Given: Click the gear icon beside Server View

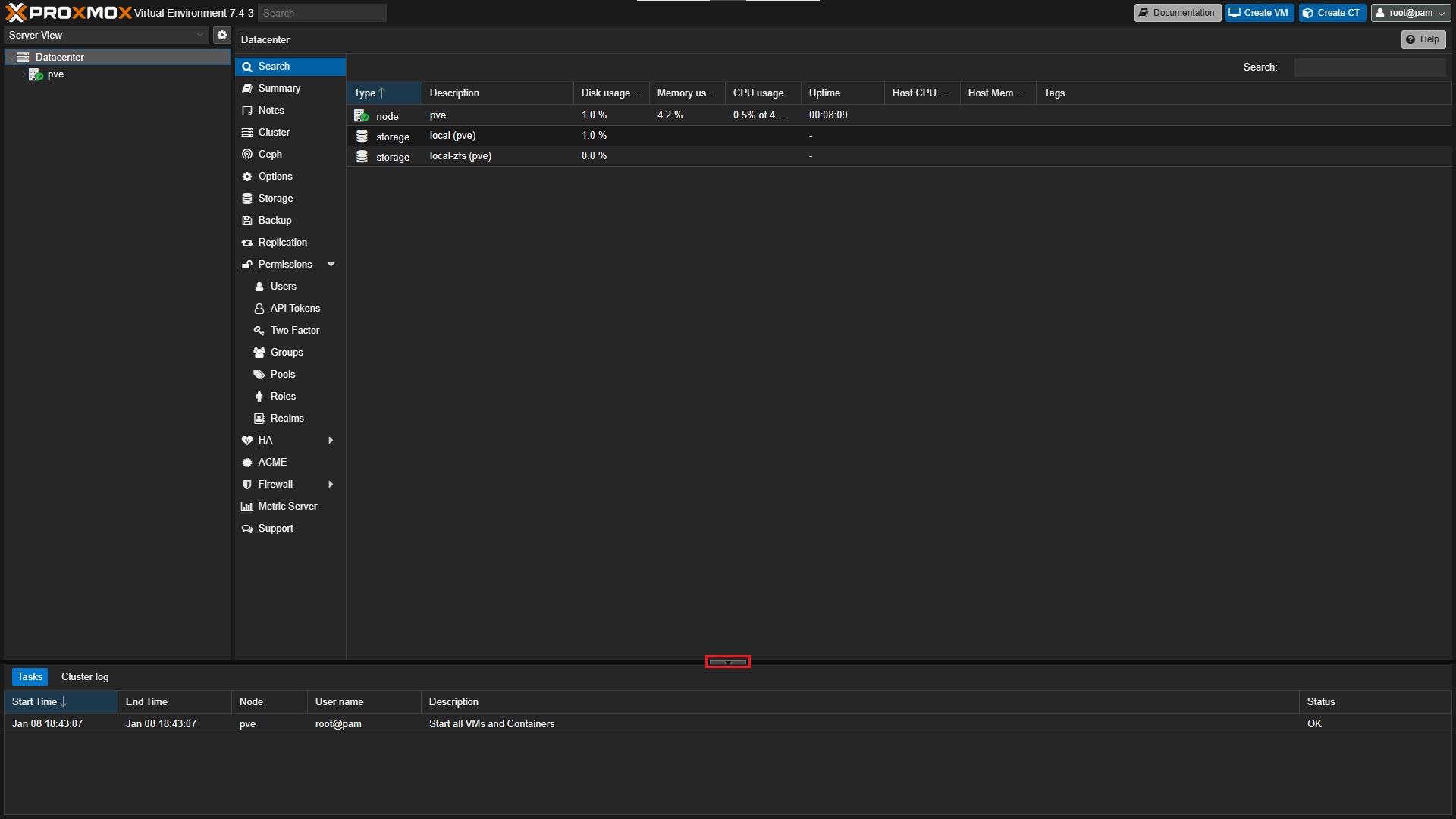Looking at the screenshot, I should [x=222, y=35].
